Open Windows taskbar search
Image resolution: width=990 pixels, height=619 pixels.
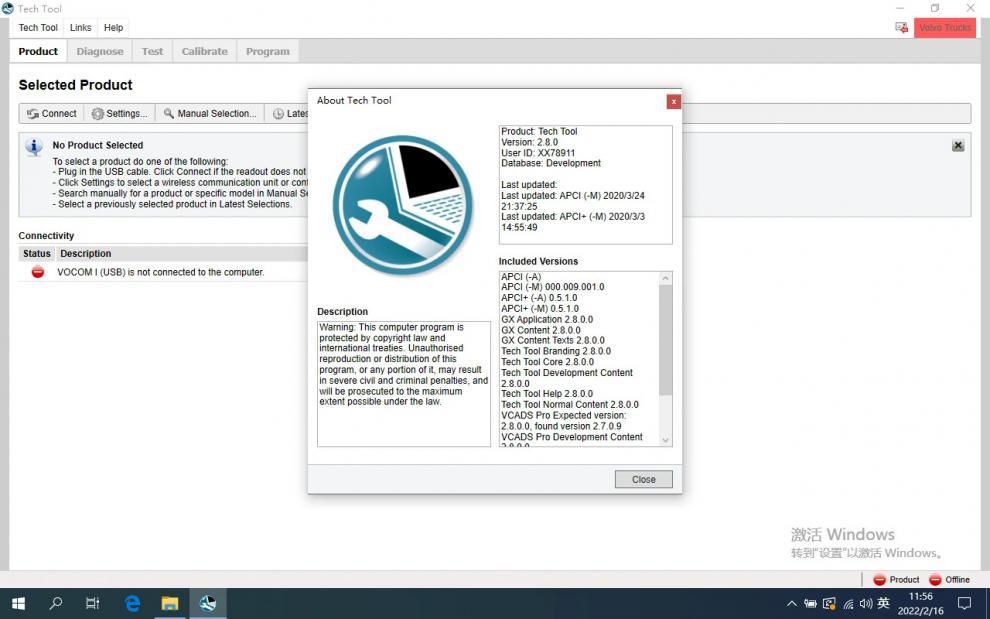click(x=56, y=603)
